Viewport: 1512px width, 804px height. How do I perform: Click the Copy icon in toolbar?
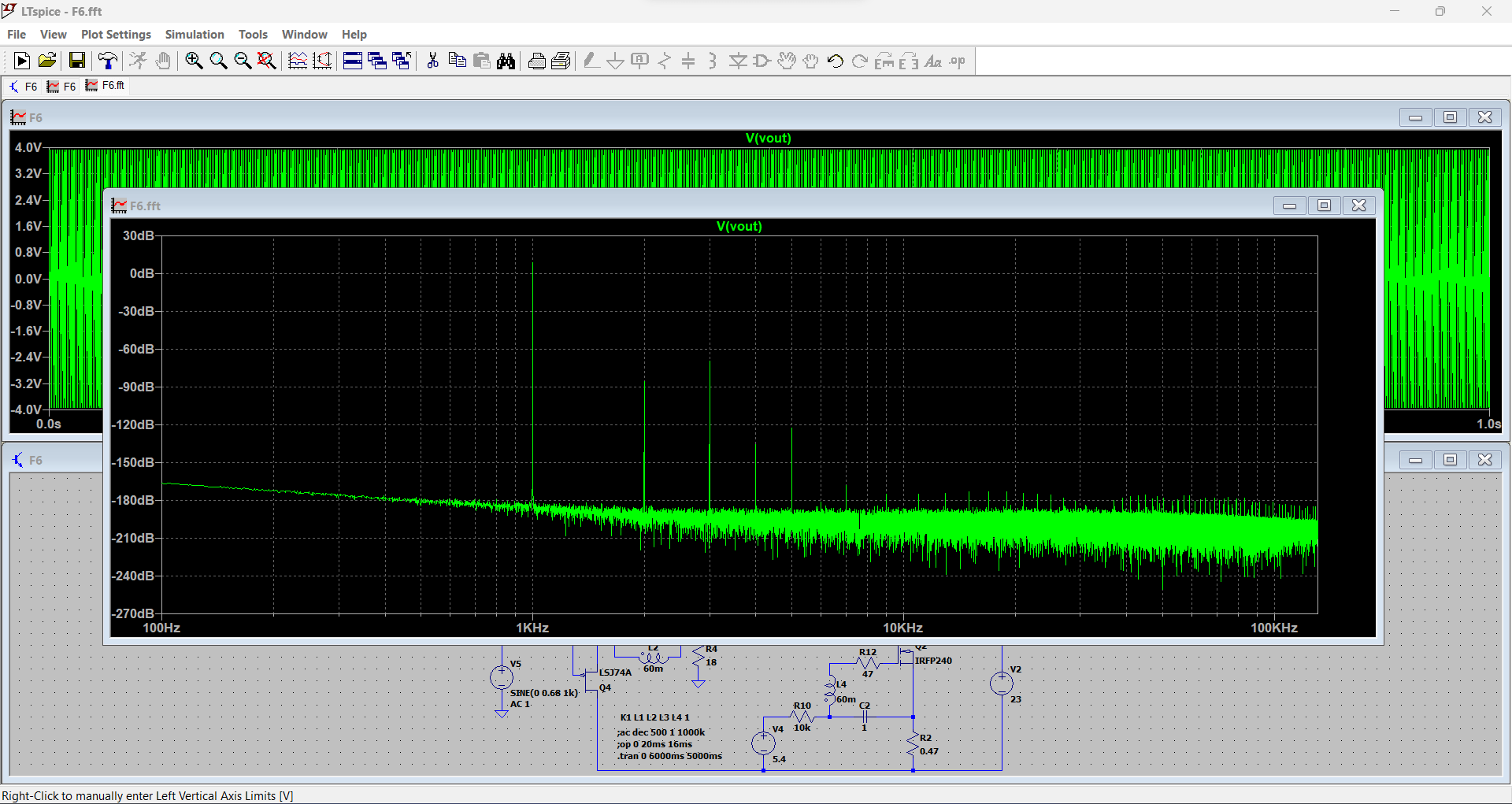(x=457, y=61)
